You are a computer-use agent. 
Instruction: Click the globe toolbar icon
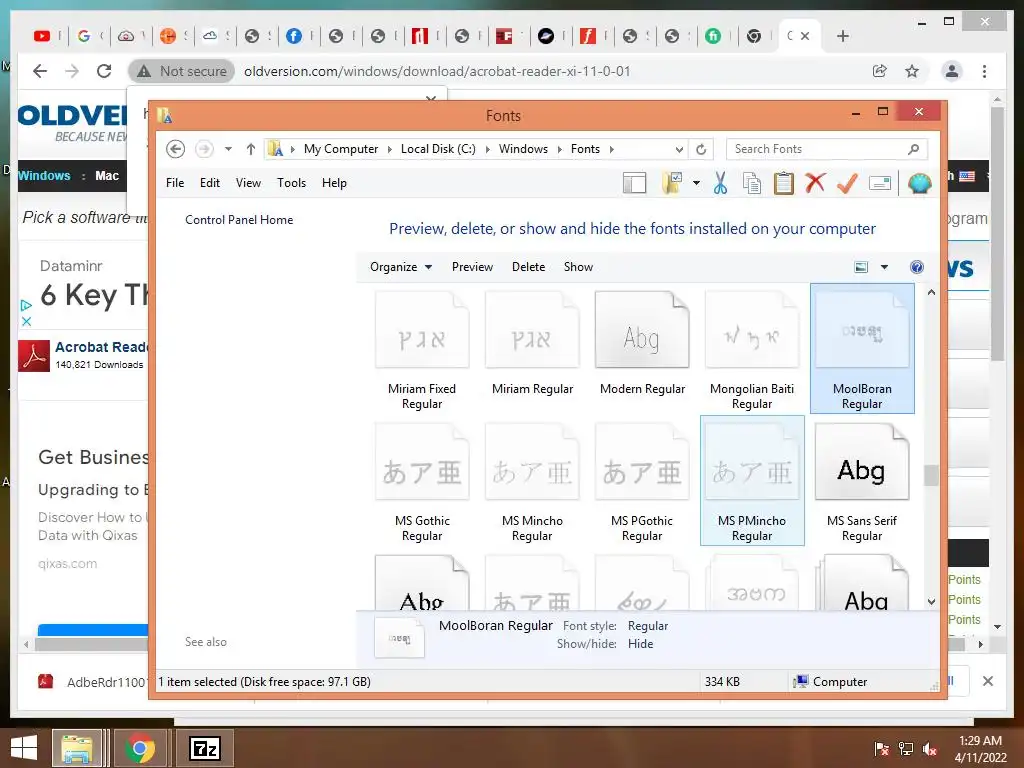pos(919,184)
